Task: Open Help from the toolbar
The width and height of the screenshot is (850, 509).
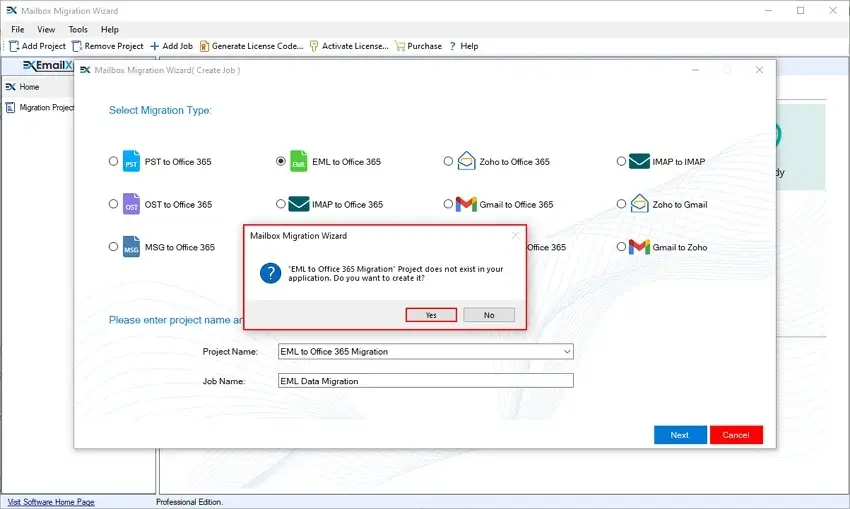Action: (x=452, y=46)
